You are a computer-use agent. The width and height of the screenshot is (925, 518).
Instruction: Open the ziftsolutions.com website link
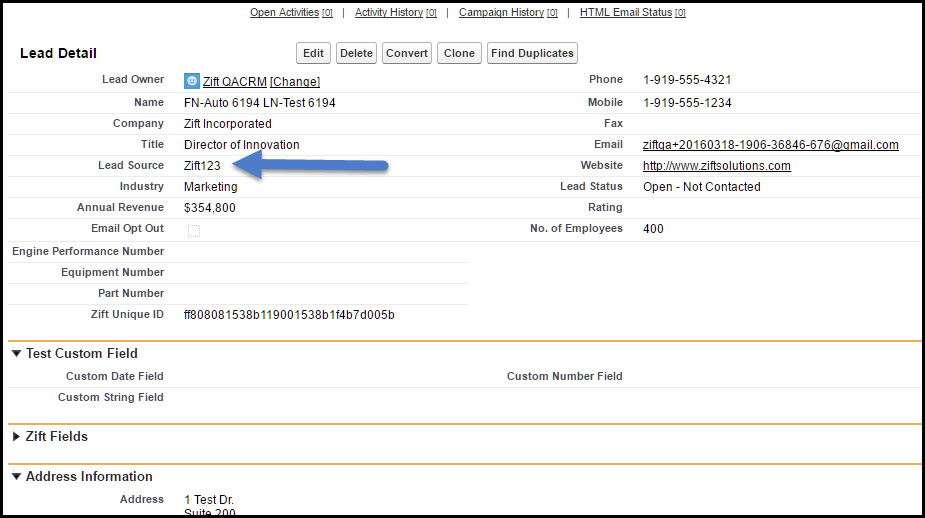click(716, 166)
